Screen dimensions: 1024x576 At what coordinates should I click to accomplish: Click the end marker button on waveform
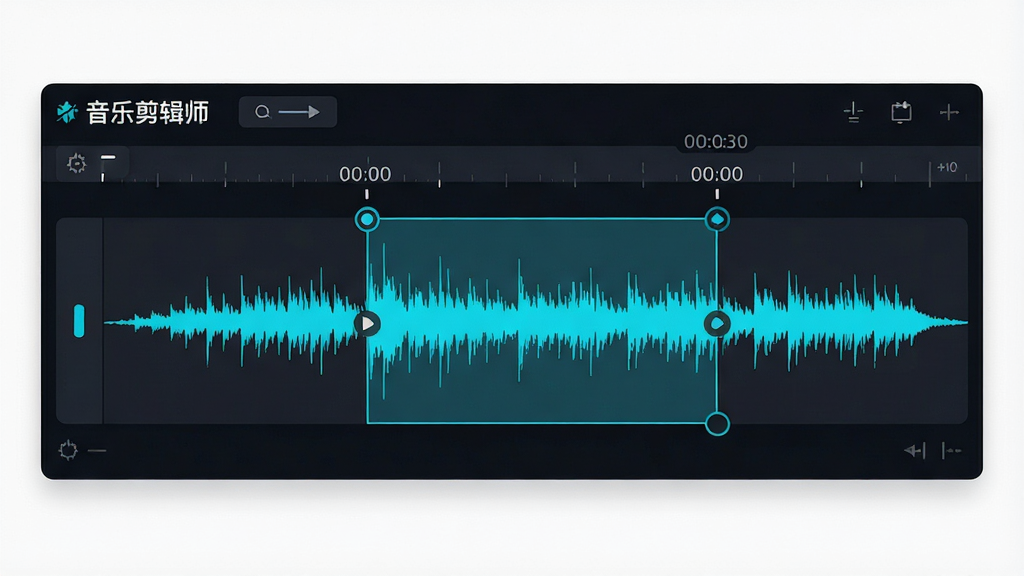point(717,324)
